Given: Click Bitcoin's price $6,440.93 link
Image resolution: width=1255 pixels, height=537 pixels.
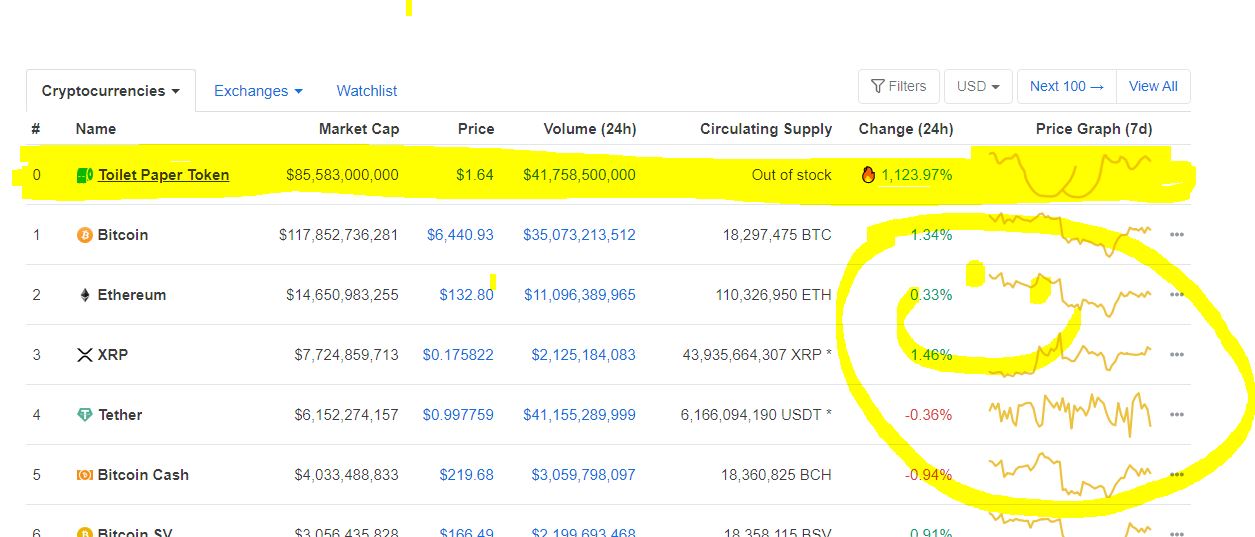Looking at the screenshot, I should (x=460, y=235).
